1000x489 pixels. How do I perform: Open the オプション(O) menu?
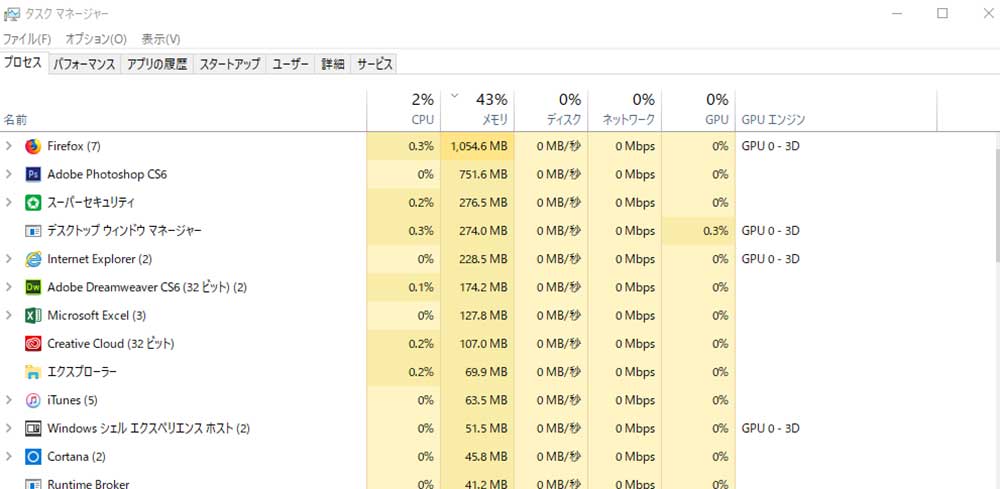click(96, 39)
